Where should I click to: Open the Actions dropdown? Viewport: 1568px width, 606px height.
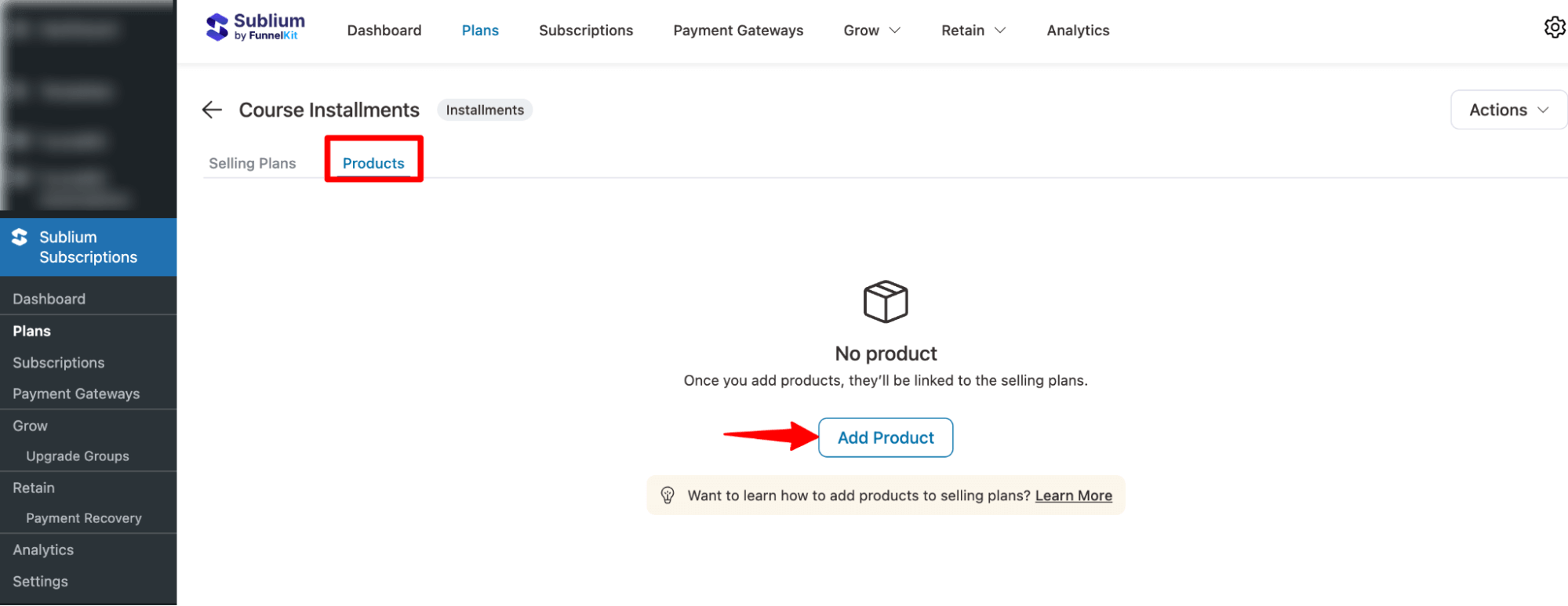point(1507,110)
